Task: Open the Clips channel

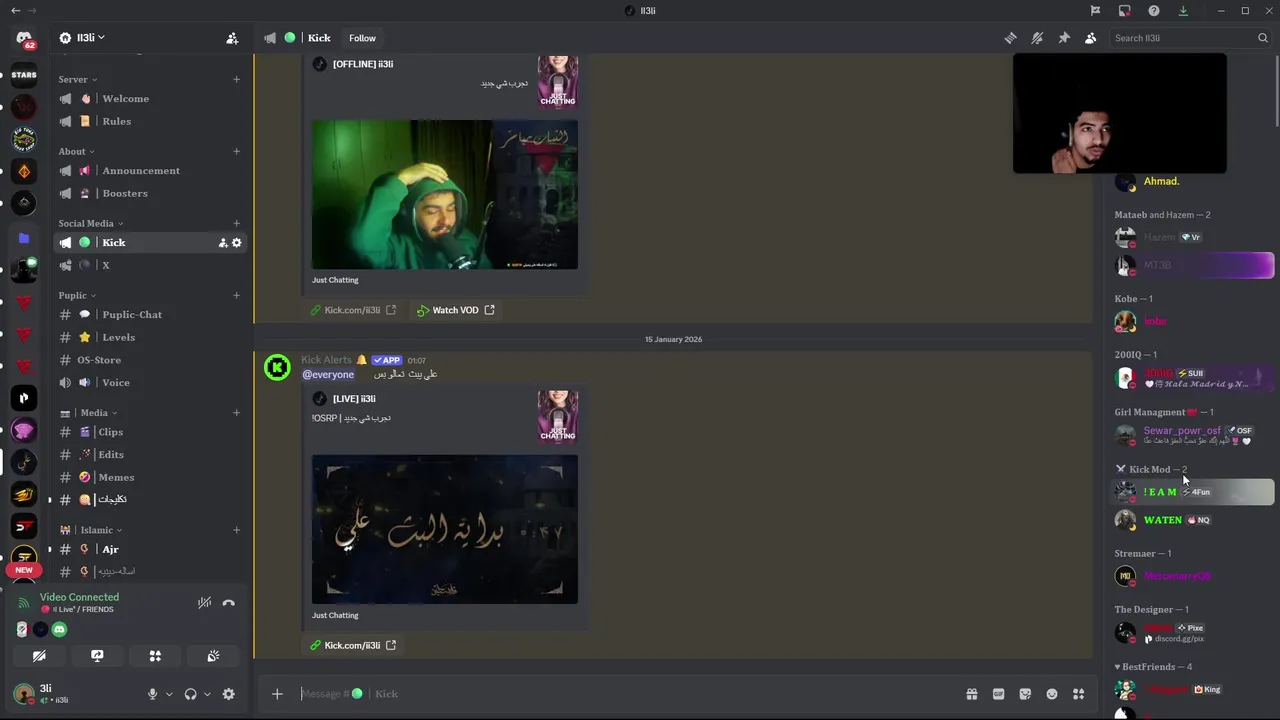Action: (x=150, y=432)
